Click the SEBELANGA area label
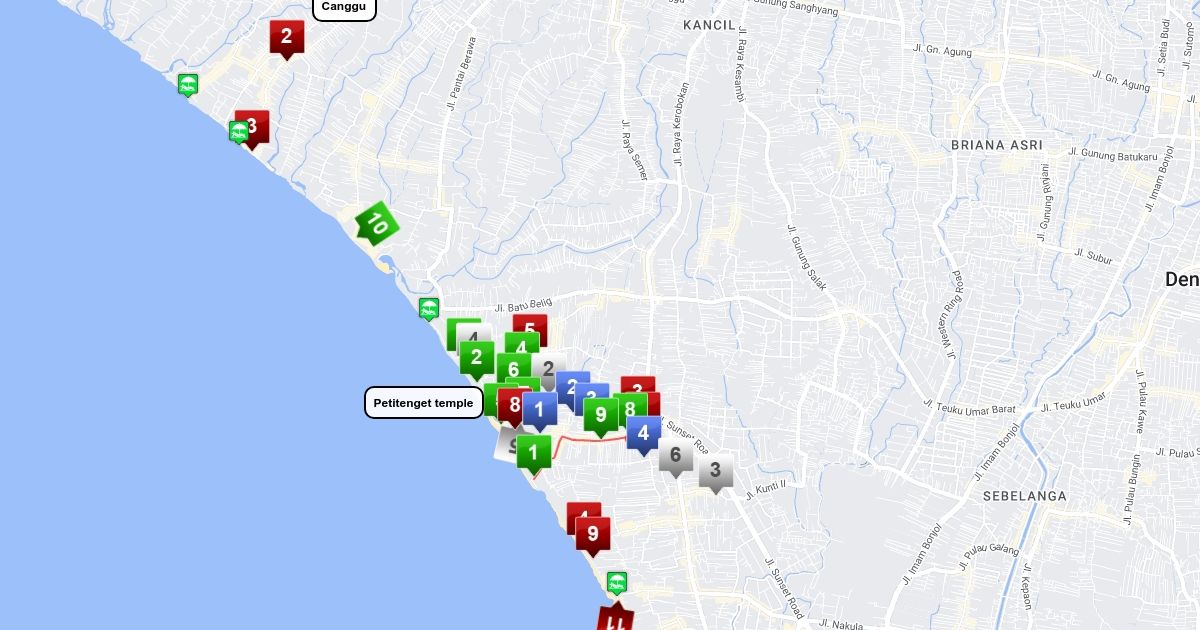This screenshot has height=630, width=1200. click(x=1024, y=496)
